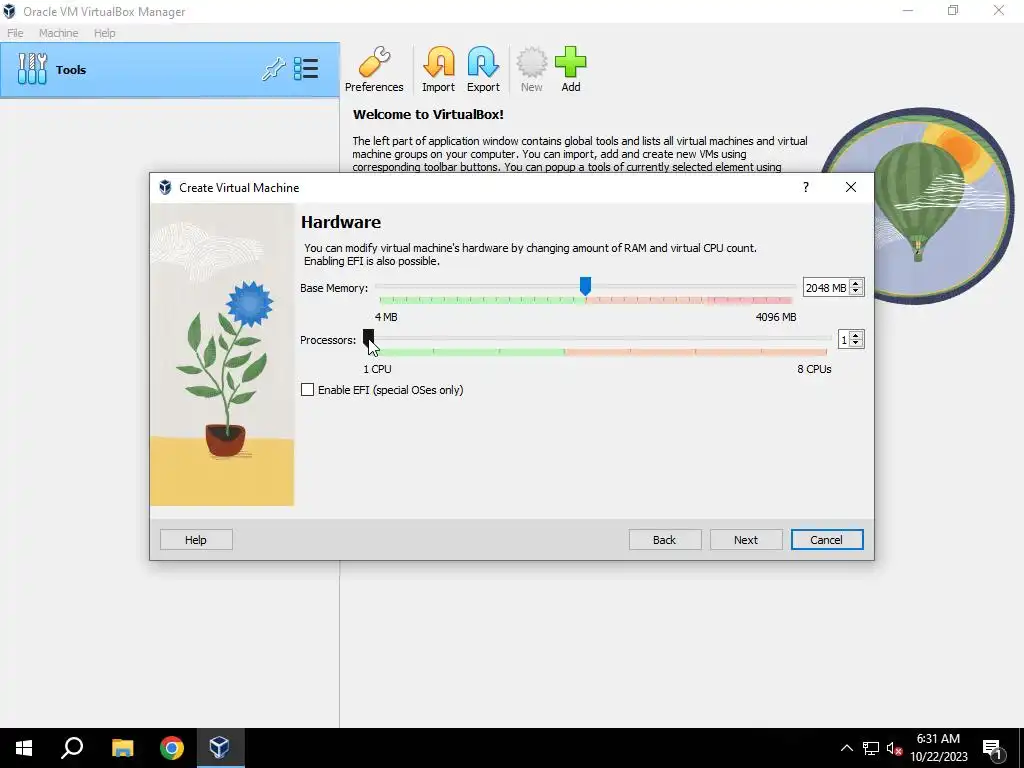Click the VirtualBox icon in the dialog title
The width and height of the screenshot is (1024, 768).
click(165, 188)
